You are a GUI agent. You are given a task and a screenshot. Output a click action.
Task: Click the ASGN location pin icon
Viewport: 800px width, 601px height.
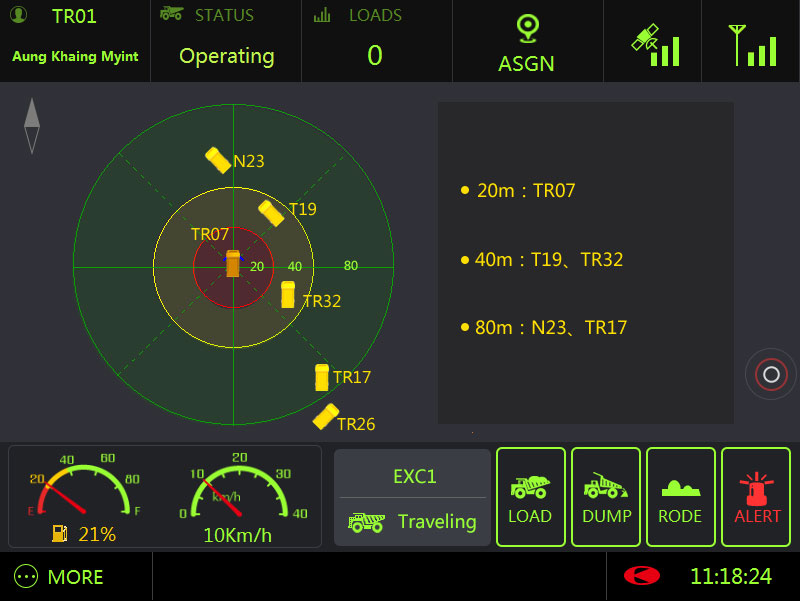tap(527, 28)
